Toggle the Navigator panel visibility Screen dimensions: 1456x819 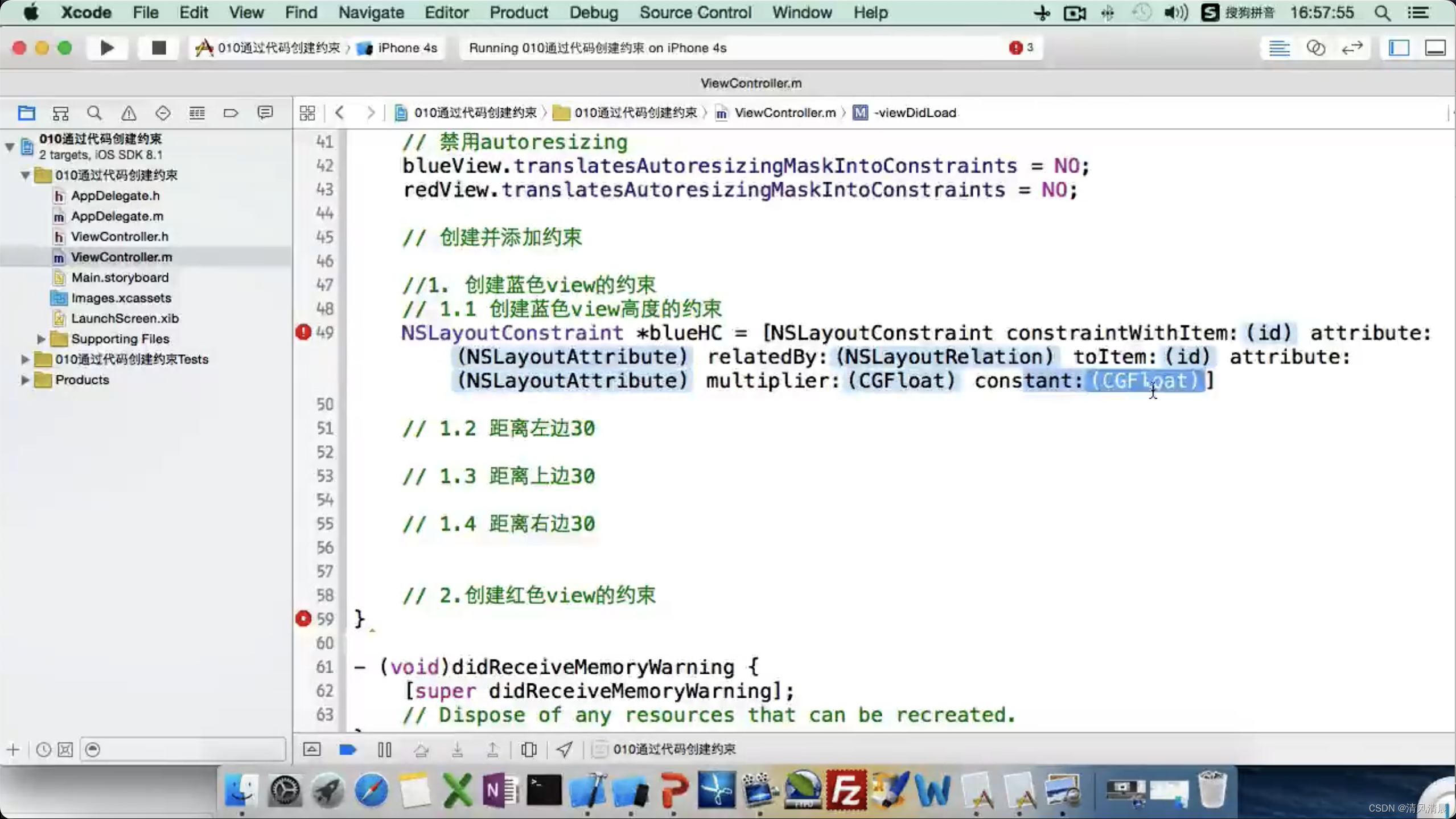click(1399, 48)
